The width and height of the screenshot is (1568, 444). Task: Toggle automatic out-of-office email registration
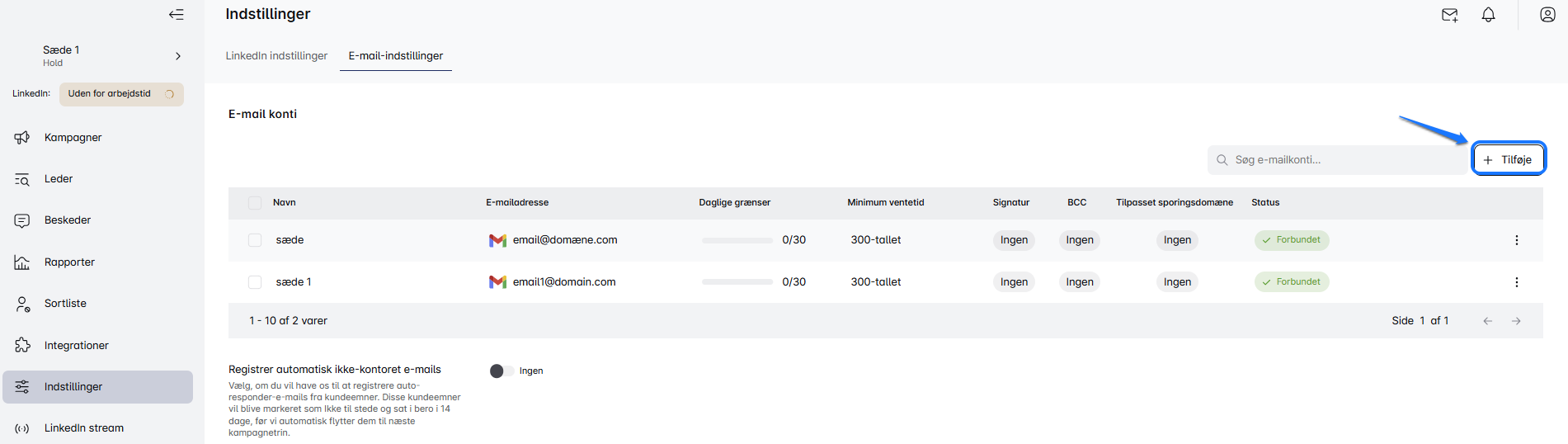click(x=501, y=371)
